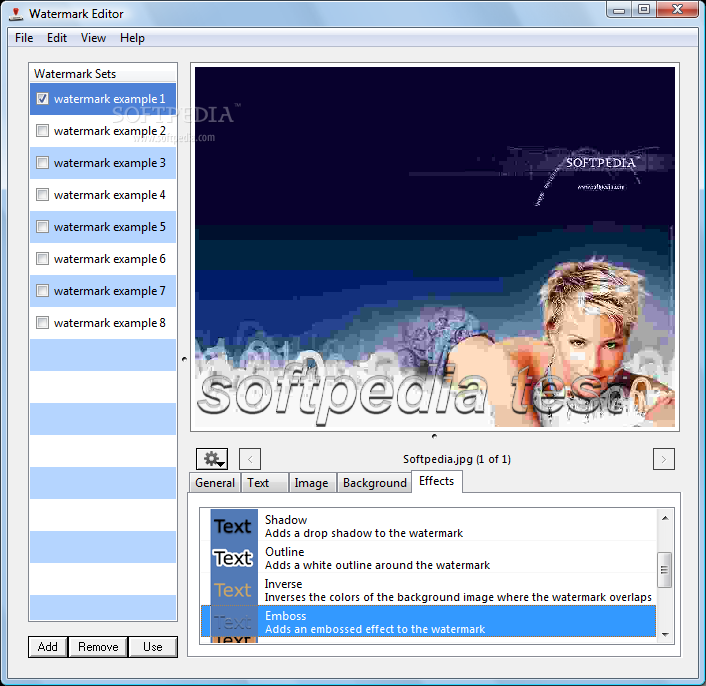This screenshot has width=706, height=686.
Task: Click the watermarked image preview
Action: [435, 247]
